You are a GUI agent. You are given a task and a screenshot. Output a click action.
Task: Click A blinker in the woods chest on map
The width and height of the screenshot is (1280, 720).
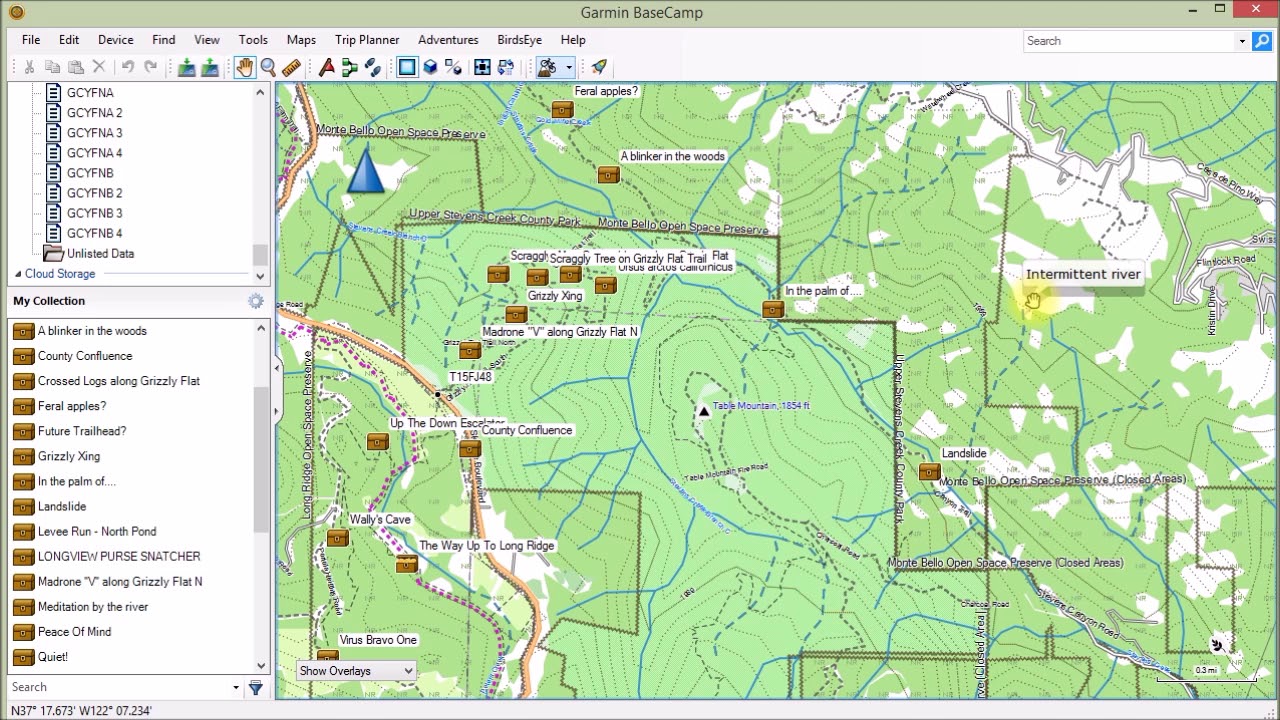click(608, 175)
